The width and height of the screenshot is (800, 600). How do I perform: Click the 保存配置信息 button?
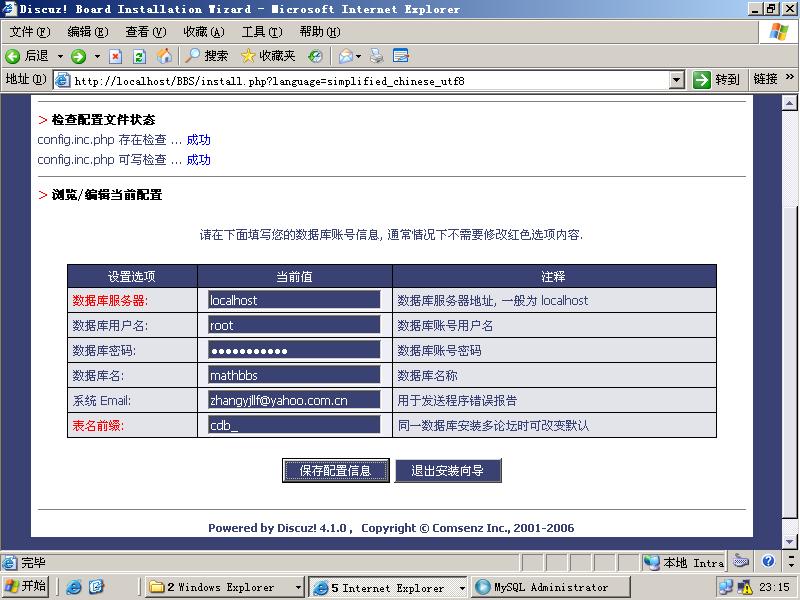coord(335,470)
